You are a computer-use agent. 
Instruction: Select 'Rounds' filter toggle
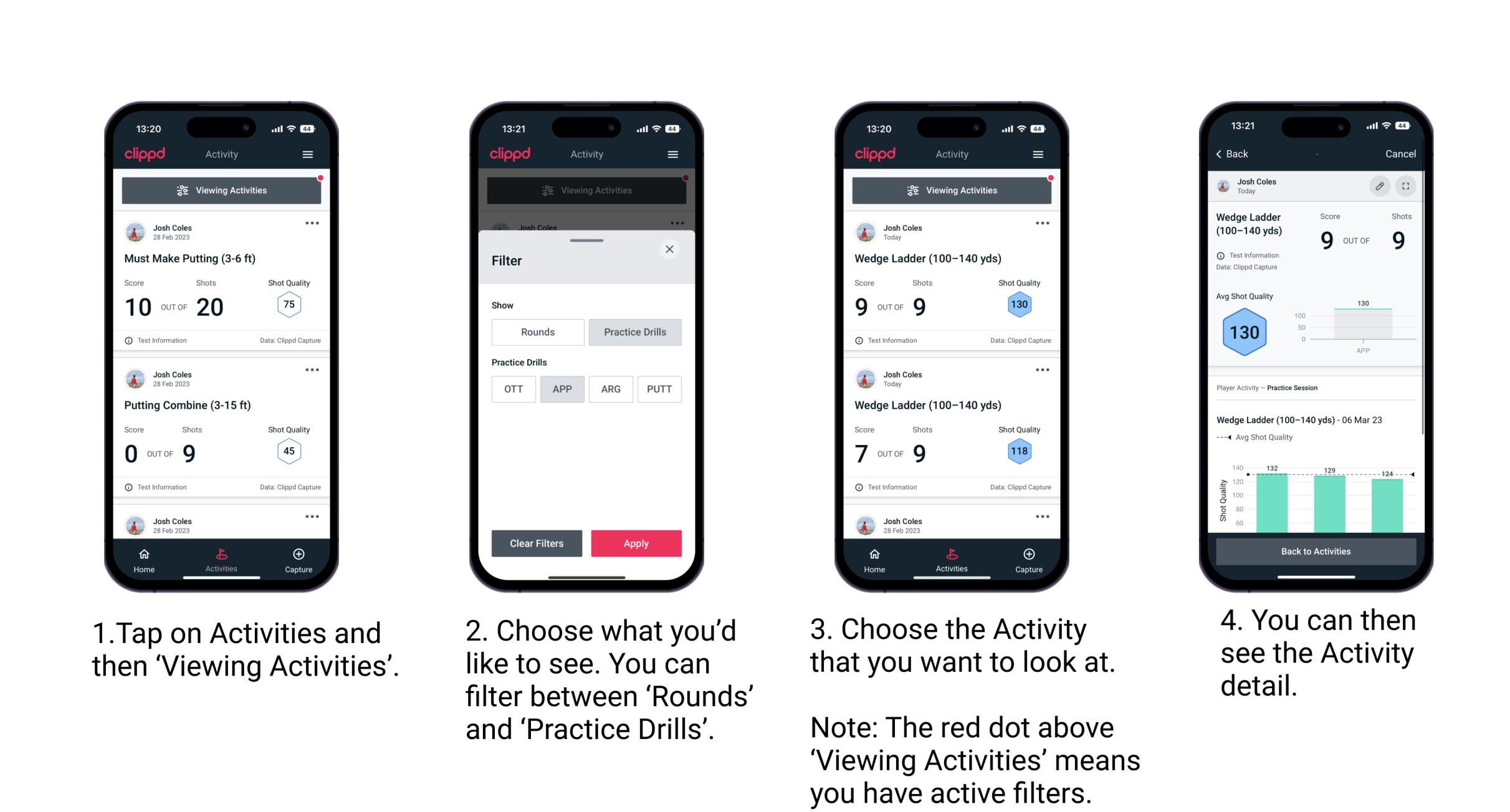pos(537,331)
